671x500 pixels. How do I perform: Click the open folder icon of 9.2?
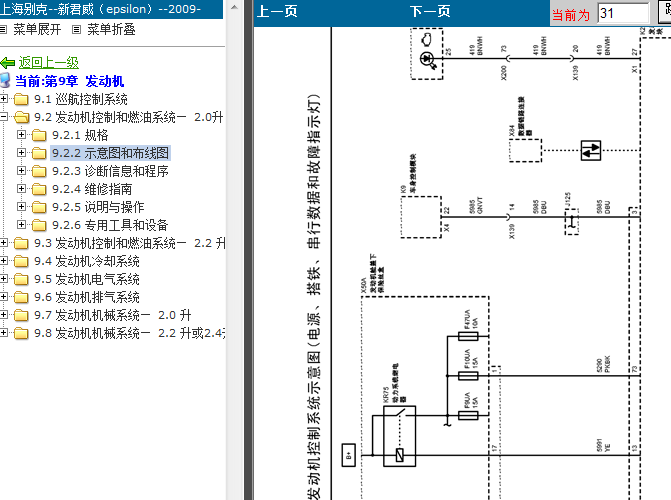pos(21,117)
